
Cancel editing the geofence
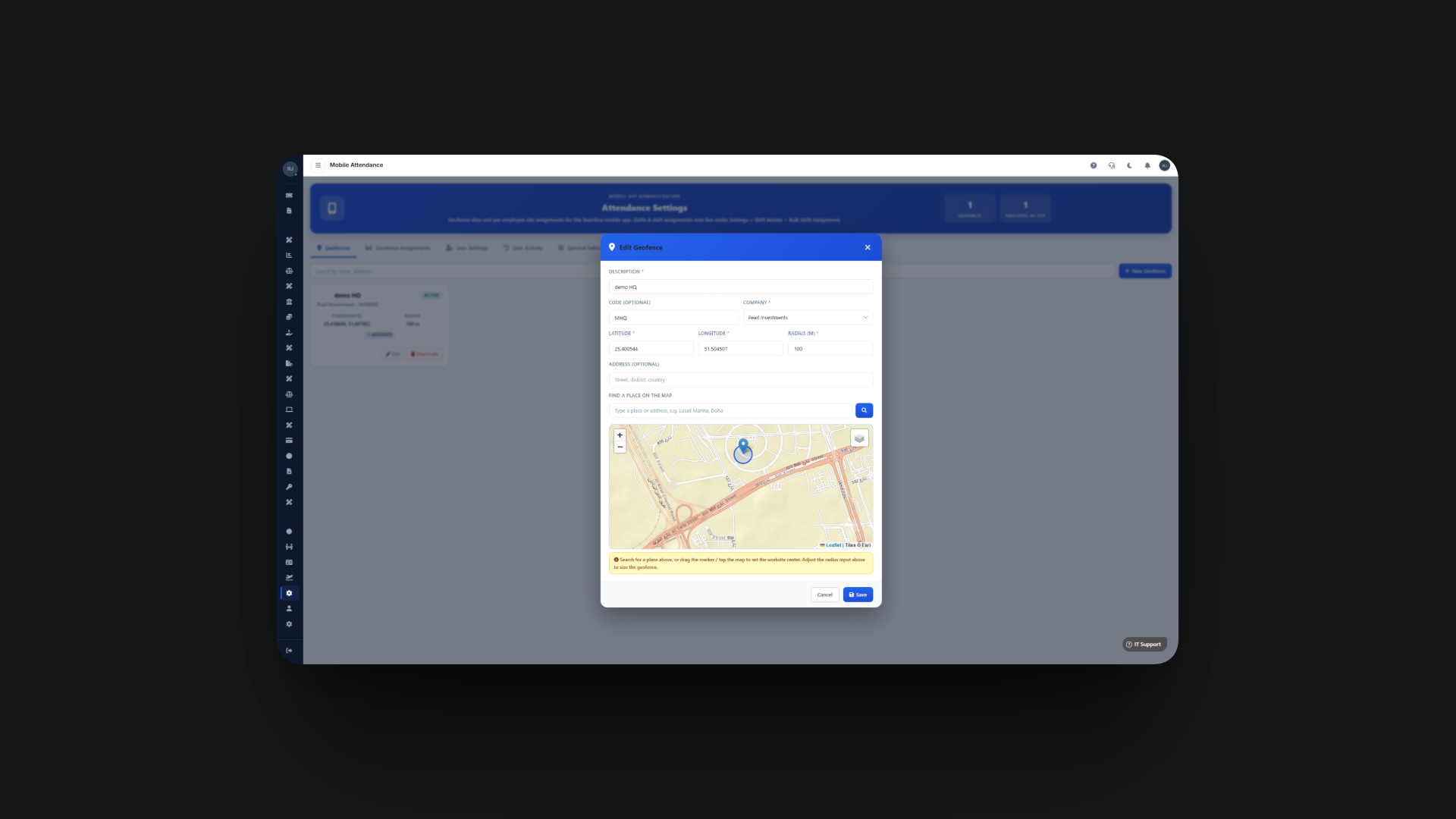click(x=824, y=595)
